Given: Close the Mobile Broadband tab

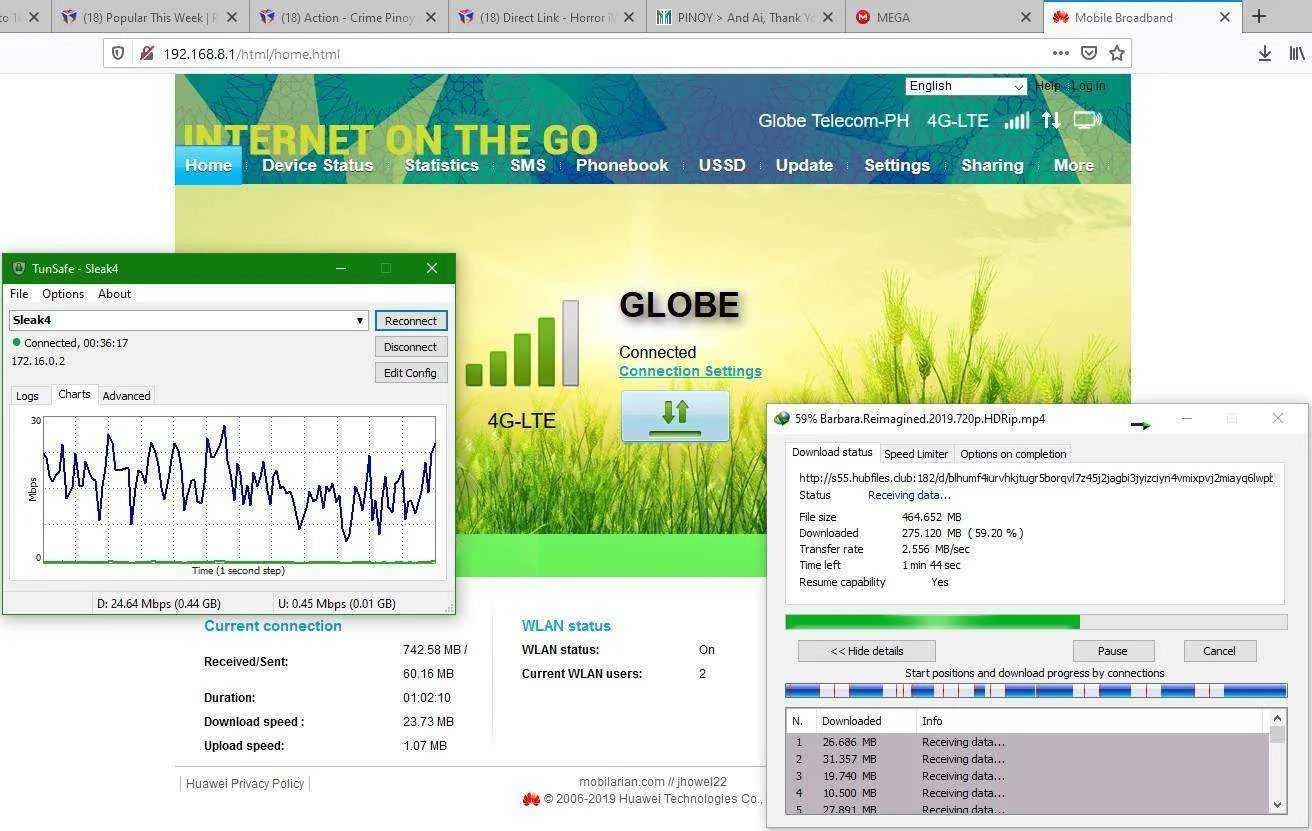Looking at the screenshot, I should click(1225, 17).
